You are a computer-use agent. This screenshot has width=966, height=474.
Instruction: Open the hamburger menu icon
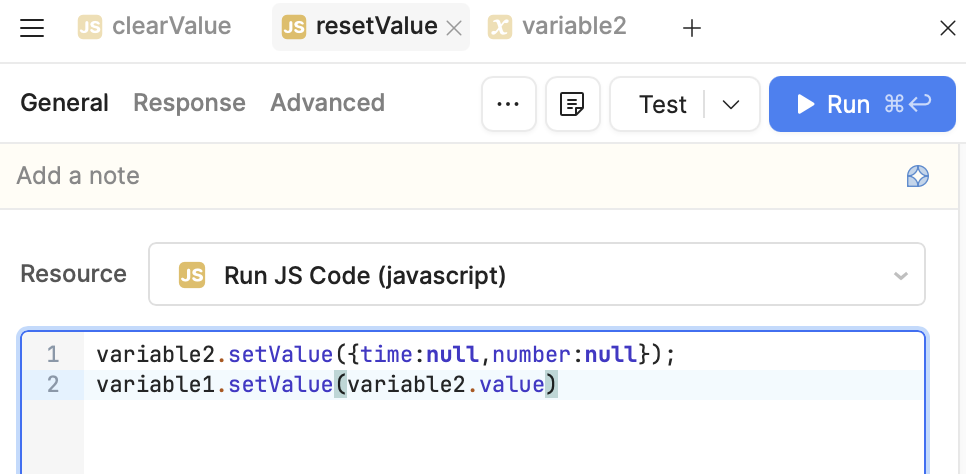(32, 28)
